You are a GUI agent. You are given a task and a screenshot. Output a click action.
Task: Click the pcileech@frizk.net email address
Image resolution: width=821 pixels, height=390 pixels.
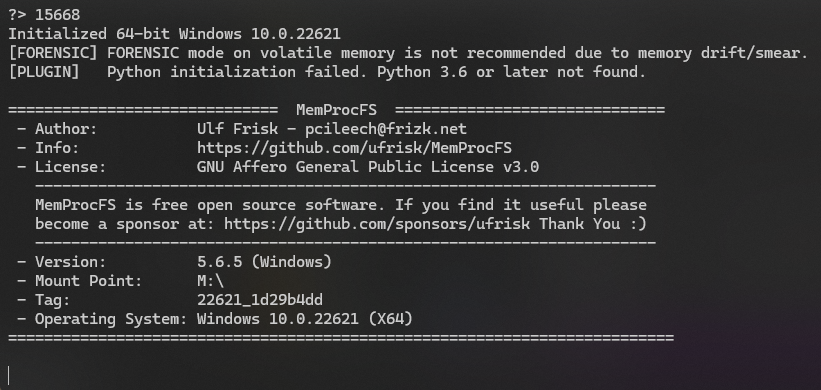[x=386, y=129]
